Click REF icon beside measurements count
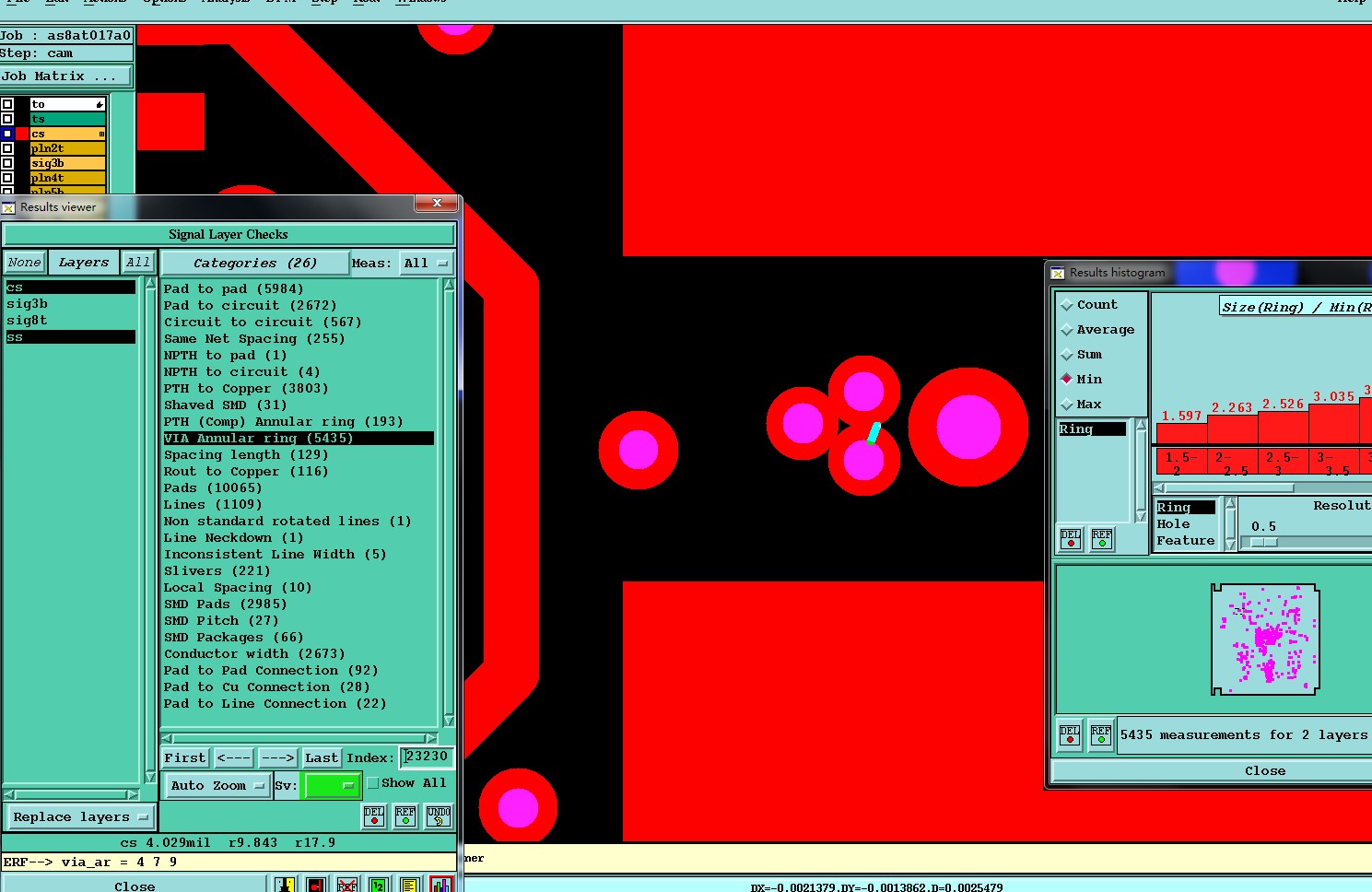This screenshot has width=1372, height=892. click(1101, 734)
